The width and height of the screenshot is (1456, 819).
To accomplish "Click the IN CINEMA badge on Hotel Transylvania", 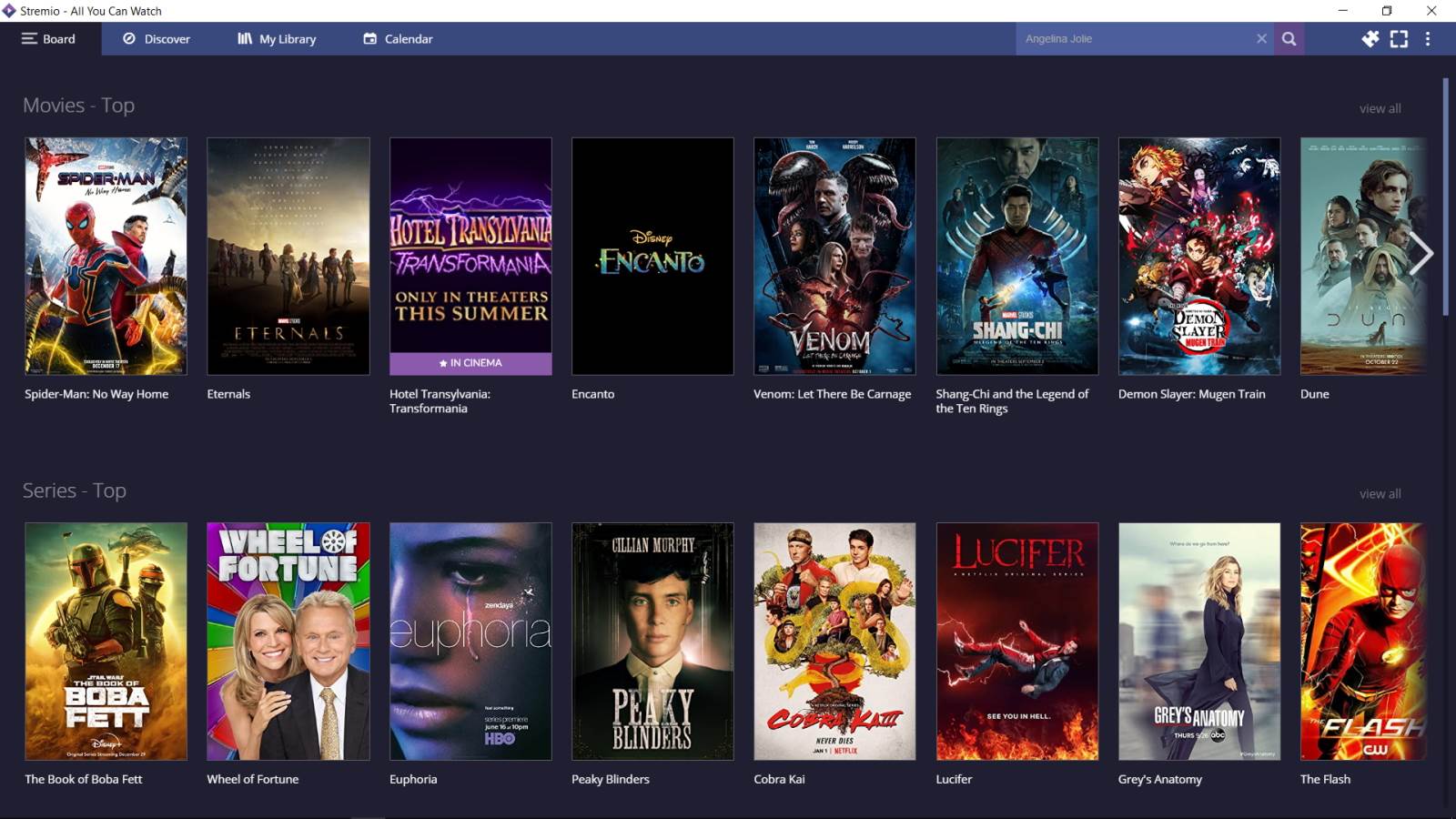I will coord(470,363).
